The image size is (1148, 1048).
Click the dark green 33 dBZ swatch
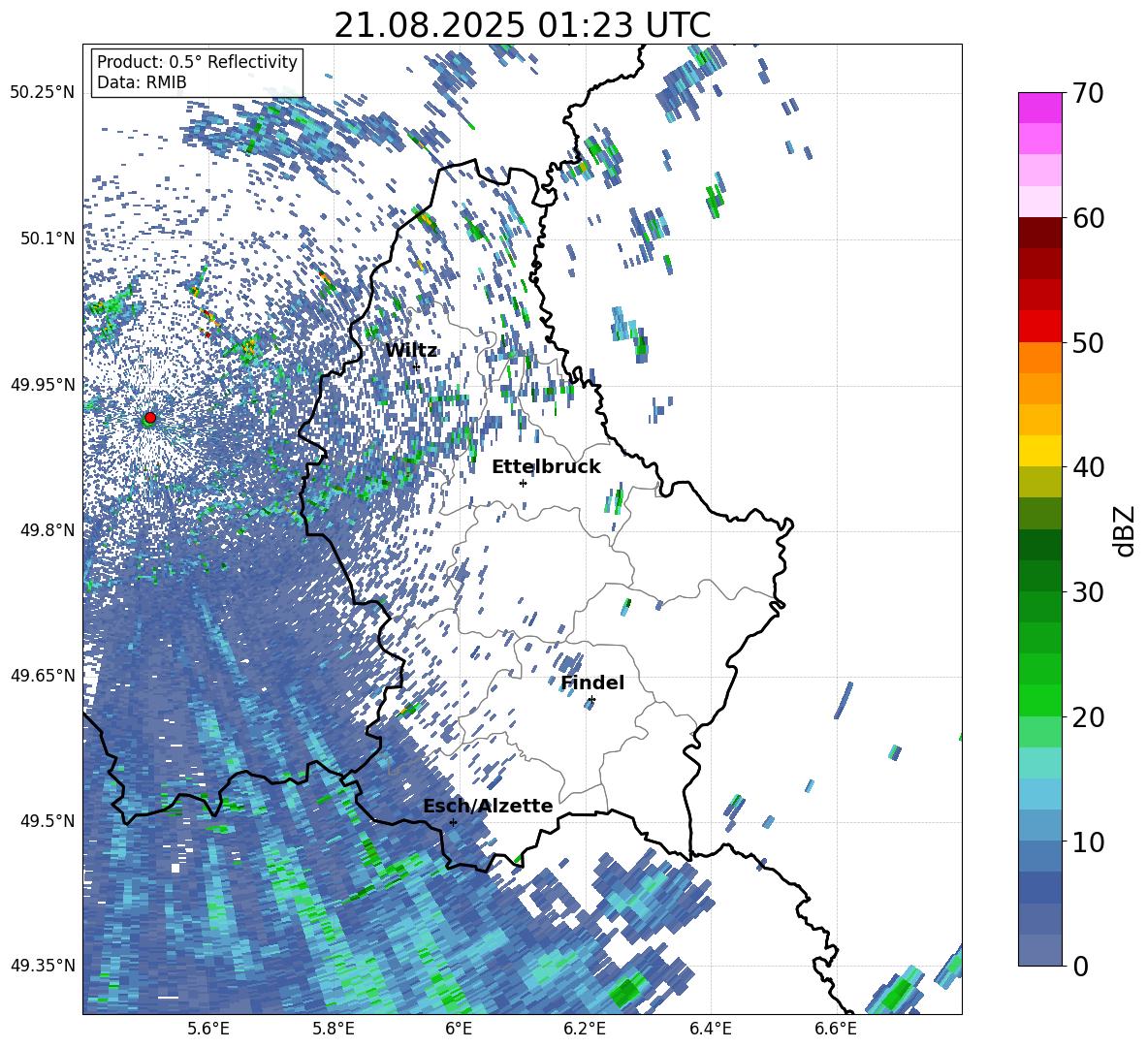[x=1039, y=545]
